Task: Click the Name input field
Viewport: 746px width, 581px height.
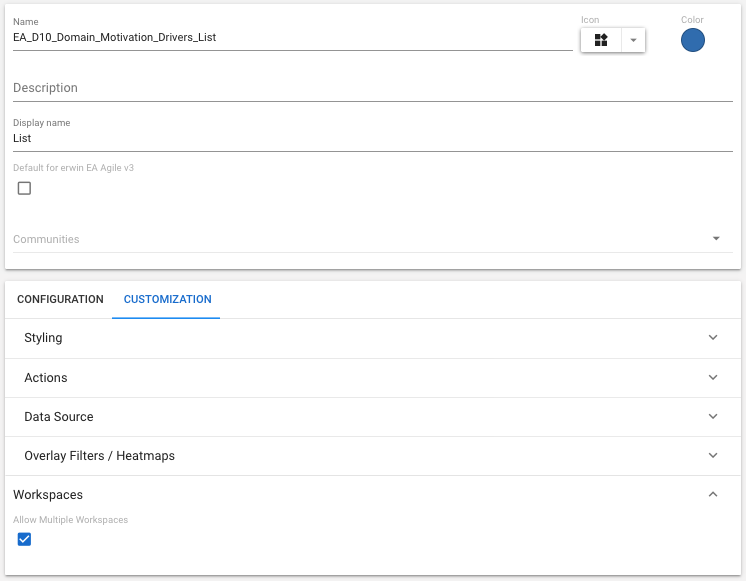Action: point(292,38)
